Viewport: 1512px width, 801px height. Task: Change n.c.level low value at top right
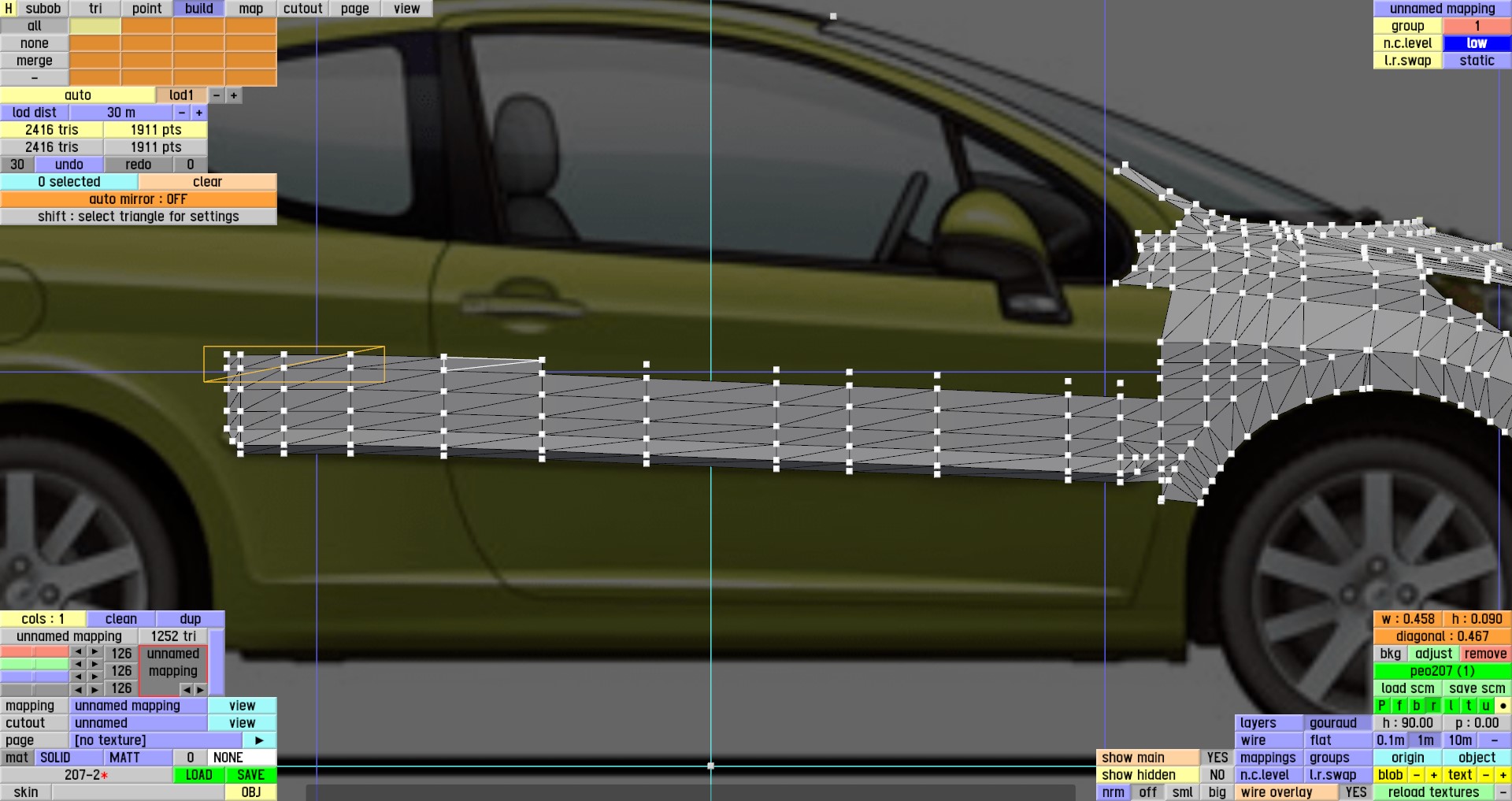point(1477,43)
